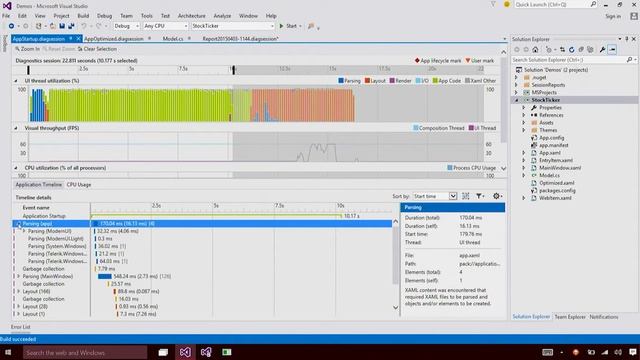Click in the Quick Launch search box
Screen dimensions: 640x360
point(551,4)
